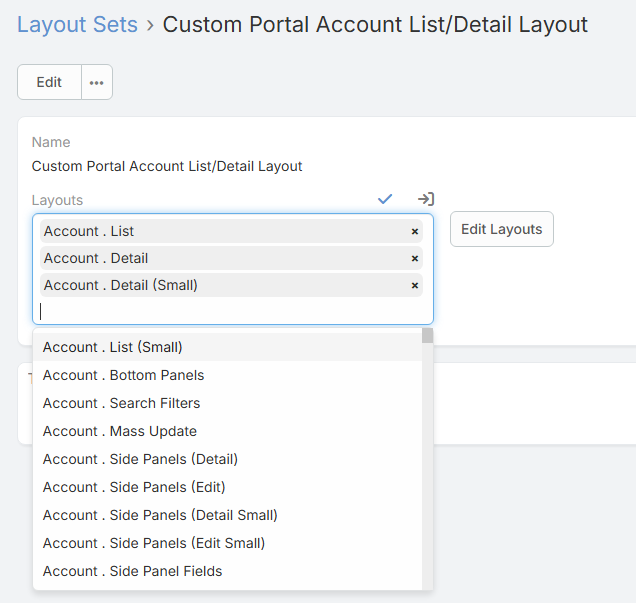Select Account . Side Panels (Detail Small)

click(160, 515)
